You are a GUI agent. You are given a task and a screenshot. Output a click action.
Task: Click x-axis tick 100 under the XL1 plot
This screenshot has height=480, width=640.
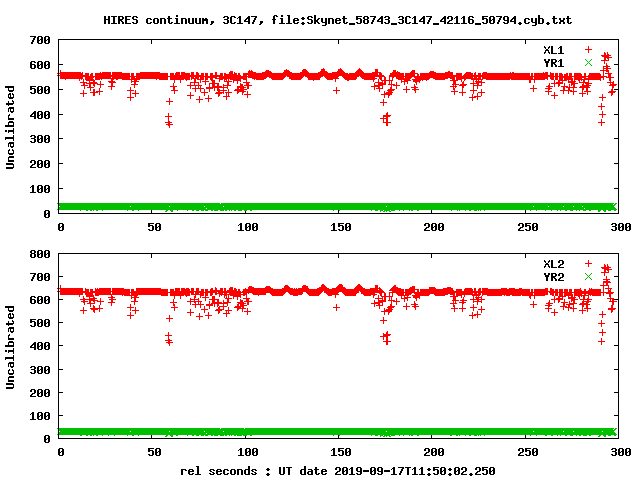tap(248, 227)
